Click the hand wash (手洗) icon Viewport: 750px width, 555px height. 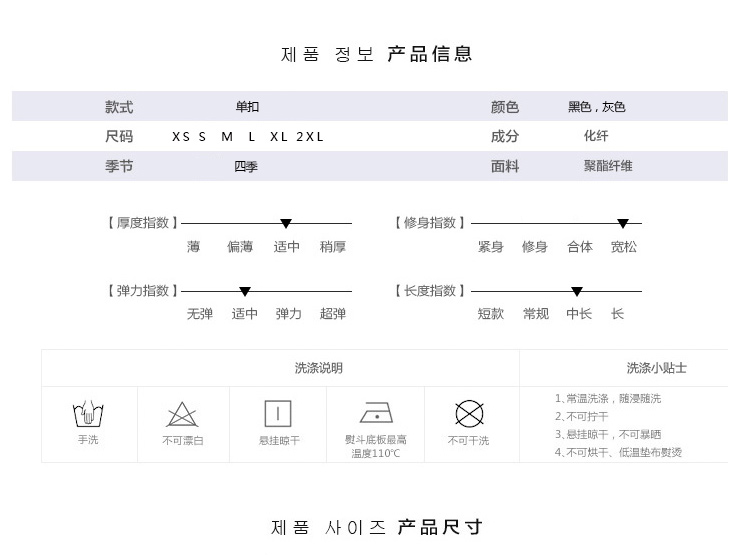pos(88,414)
